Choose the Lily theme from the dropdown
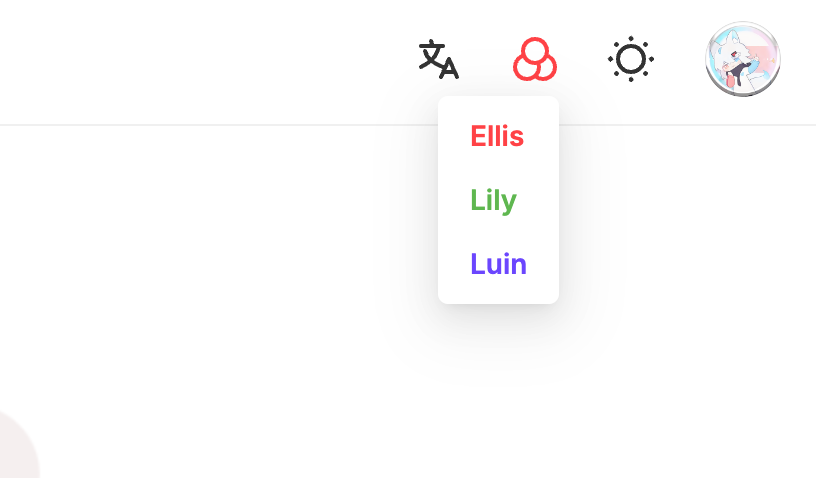 [493, 200]
